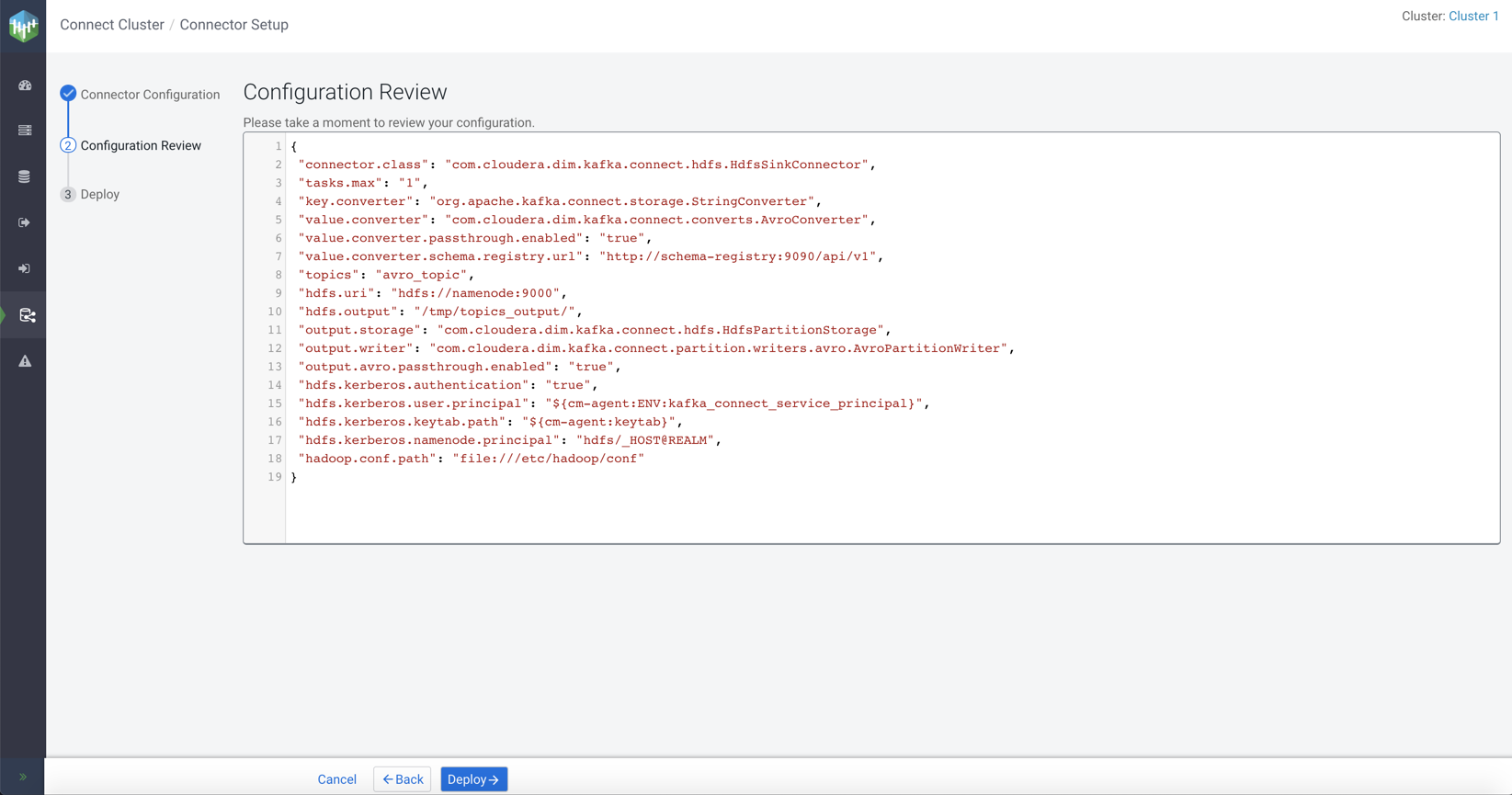Click "hdfs.kerberos.user.principal" line
This screenshot has width=1512, height=795.
tap(614, 403)
